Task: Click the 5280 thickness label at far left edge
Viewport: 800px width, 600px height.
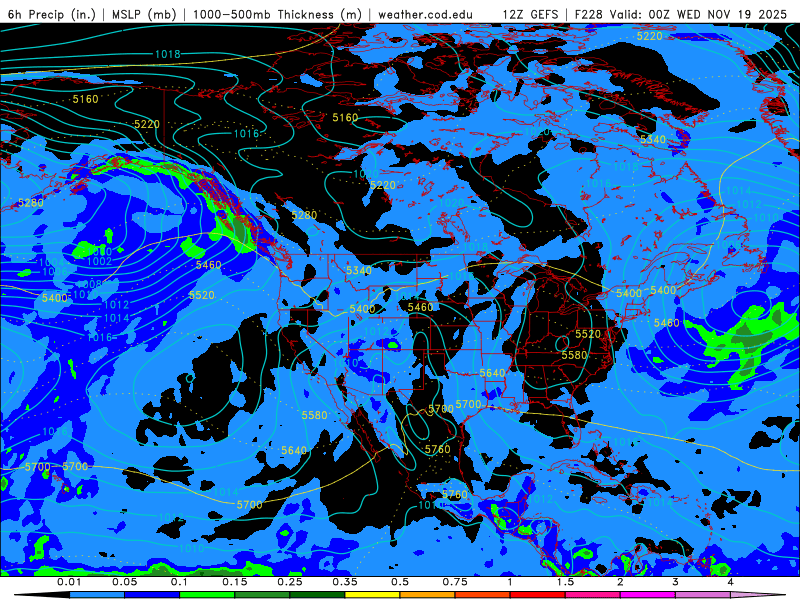Action: click(31, 203)
